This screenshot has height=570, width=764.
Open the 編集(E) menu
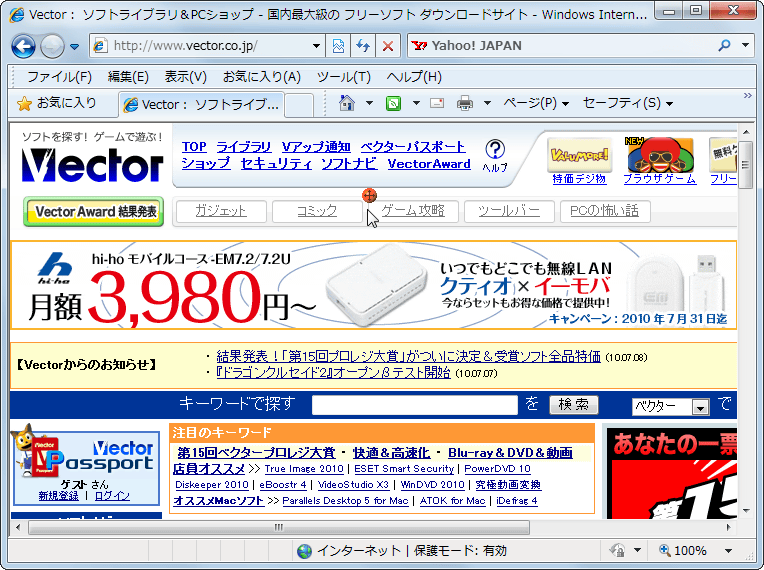pyautogui.click(x=128, y=76)
